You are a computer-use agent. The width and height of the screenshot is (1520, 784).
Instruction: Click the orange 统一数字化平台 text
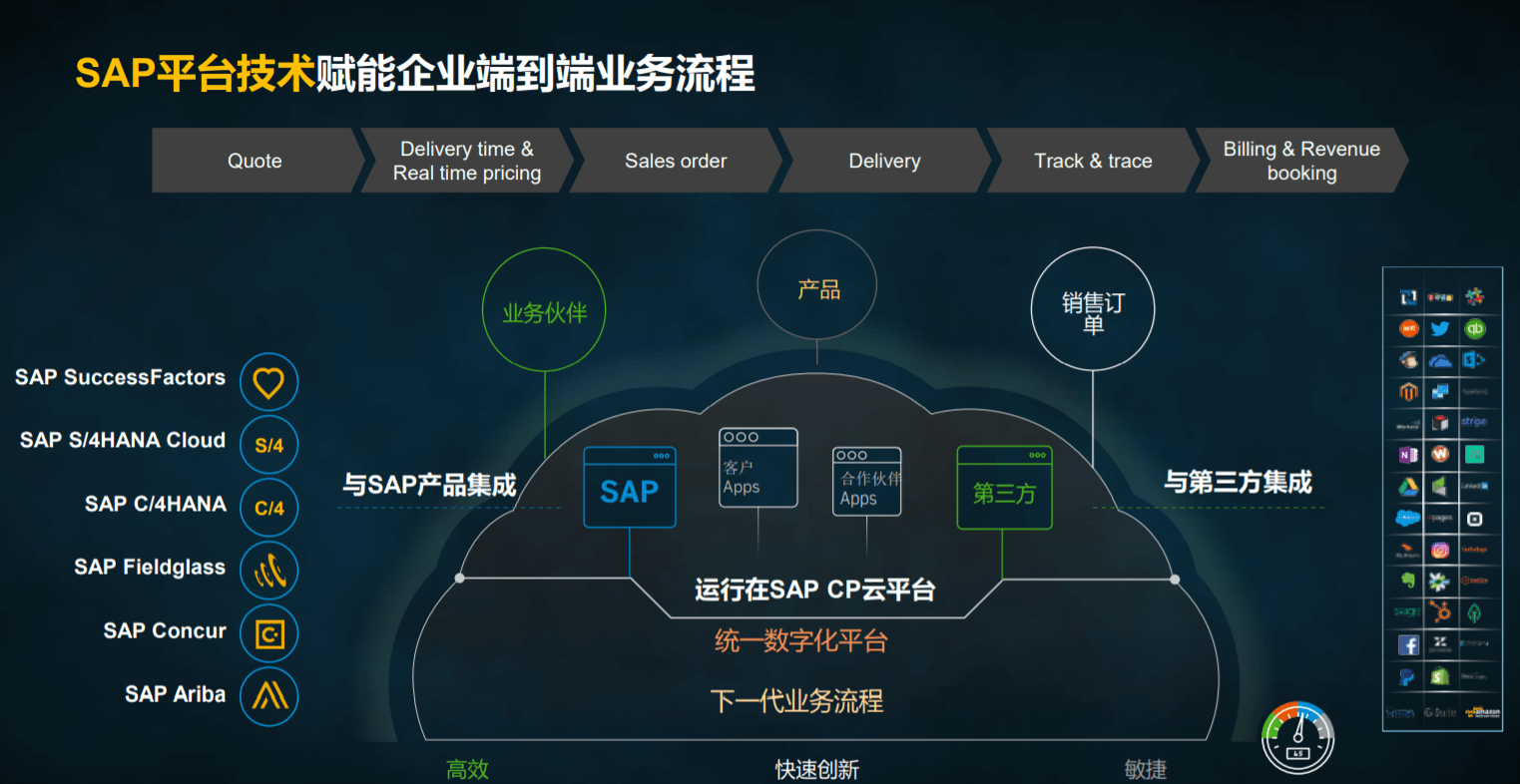[x=800, y=640]
